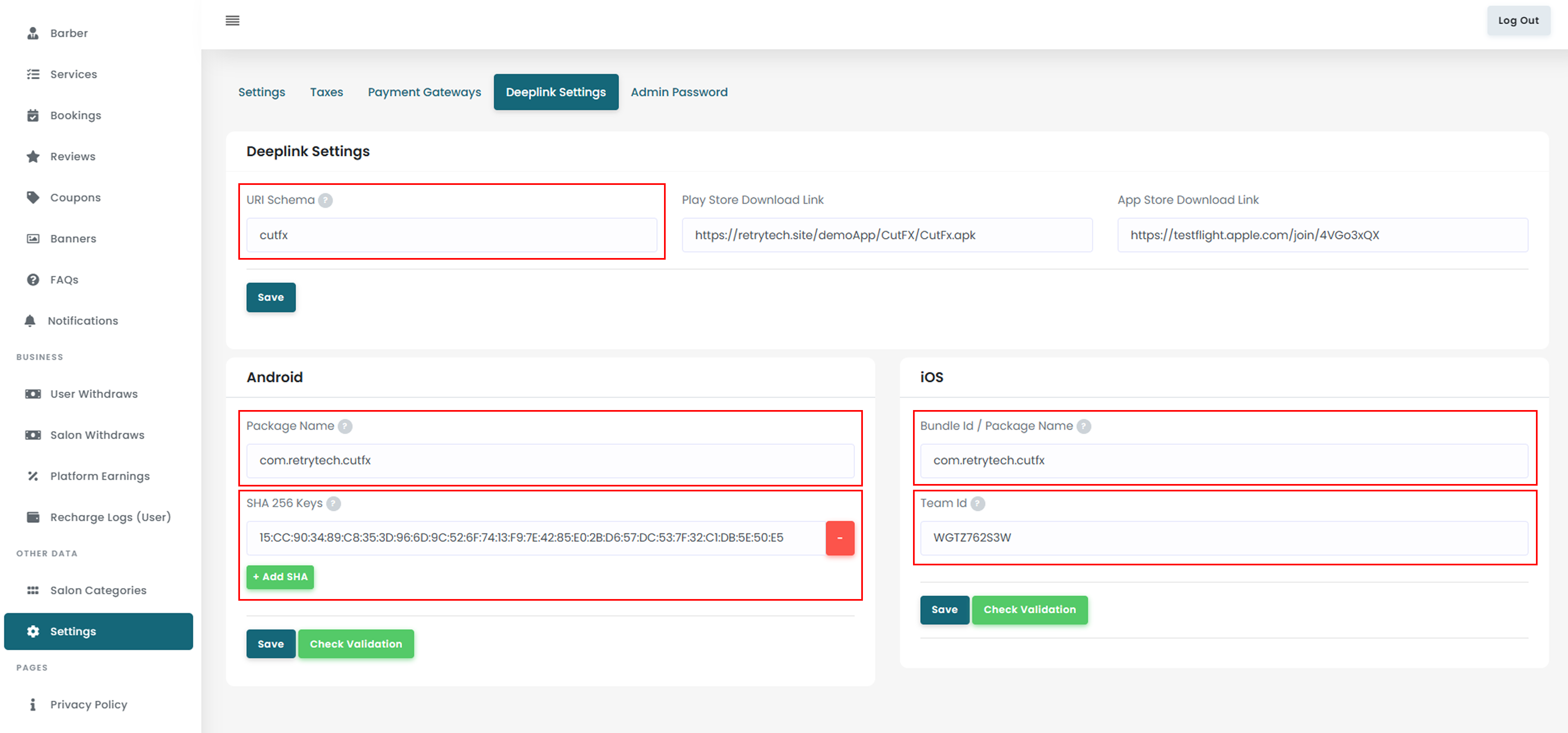1568x733 pixels.
Task: Click the Play Store Download Link field
Action: pos(886,235)
